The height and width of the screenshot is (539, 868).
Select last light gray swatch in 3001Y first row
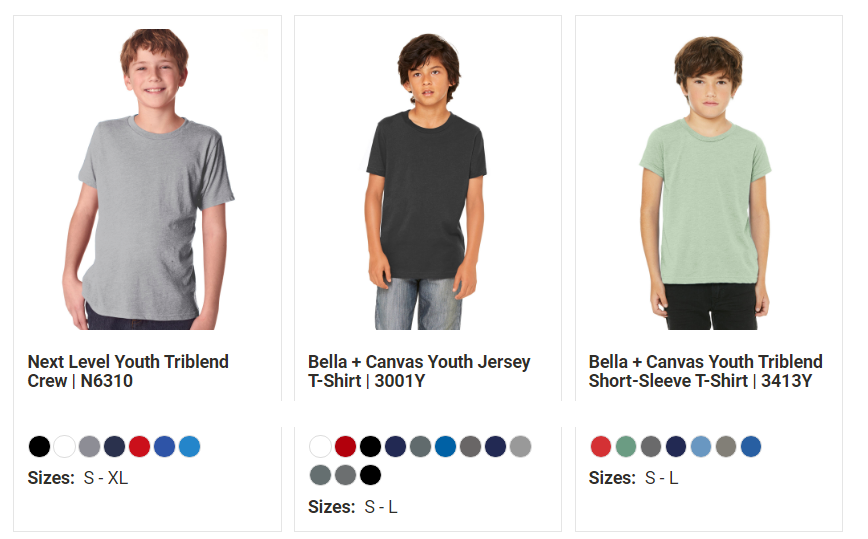click(x=520, y=446)
